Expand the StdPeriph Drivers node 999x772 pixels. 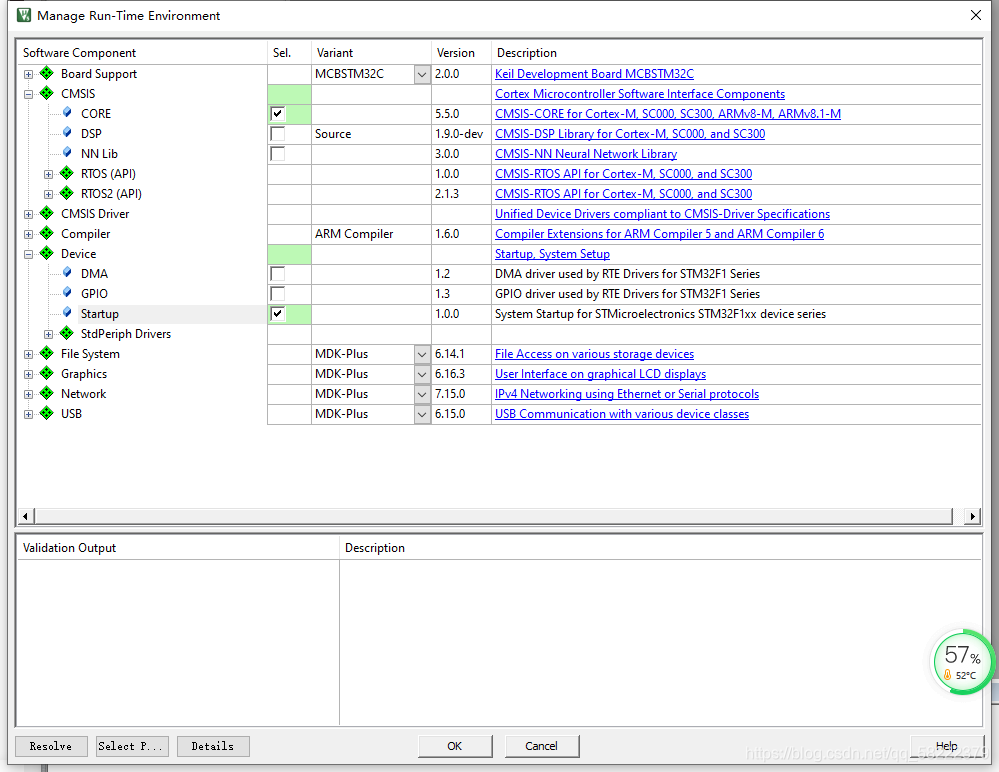[48, 334]
